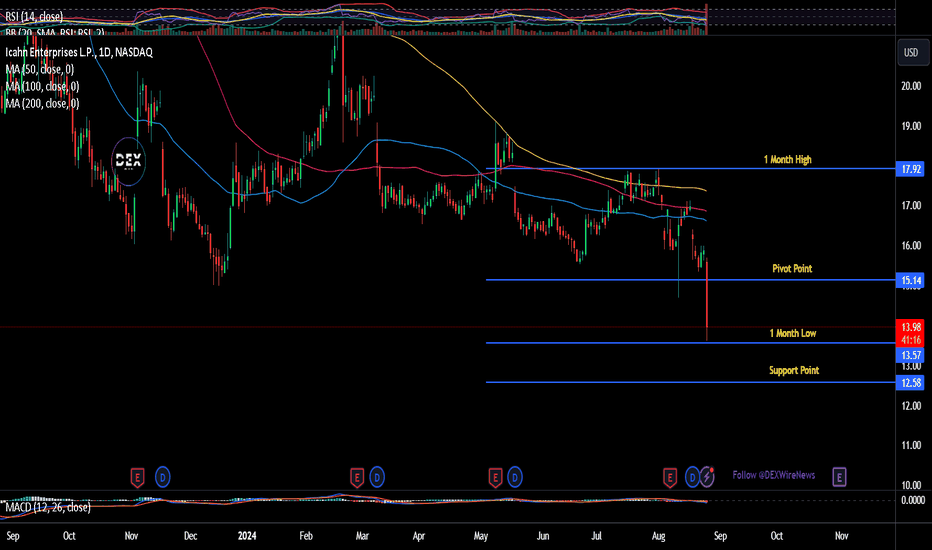This screenshot has width=932, height=550.
Task: Select the '1 Month High' text label
Action: click(x=788, y=159)
